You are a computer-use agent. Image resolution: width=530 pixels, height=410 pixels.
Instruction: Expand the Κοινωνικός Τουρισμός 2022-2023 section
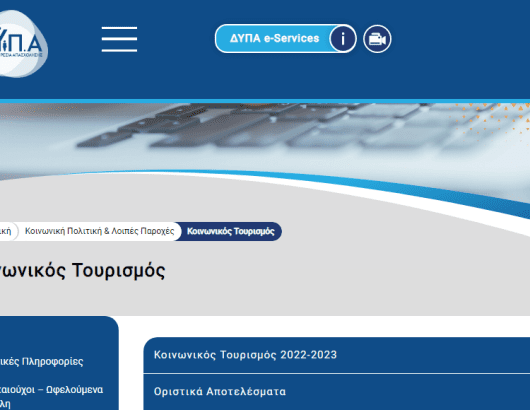[x=337, y=355]
